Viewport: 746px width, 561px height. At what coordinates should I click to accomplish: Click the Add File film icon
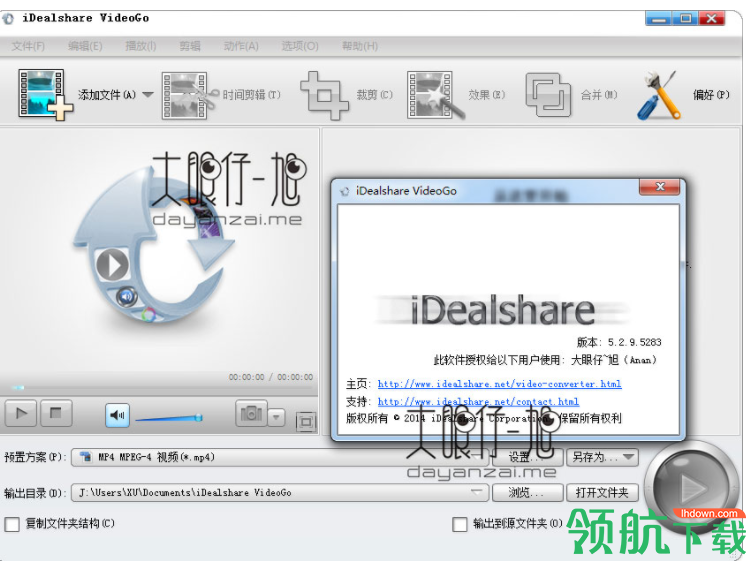[x=45, y=94]
